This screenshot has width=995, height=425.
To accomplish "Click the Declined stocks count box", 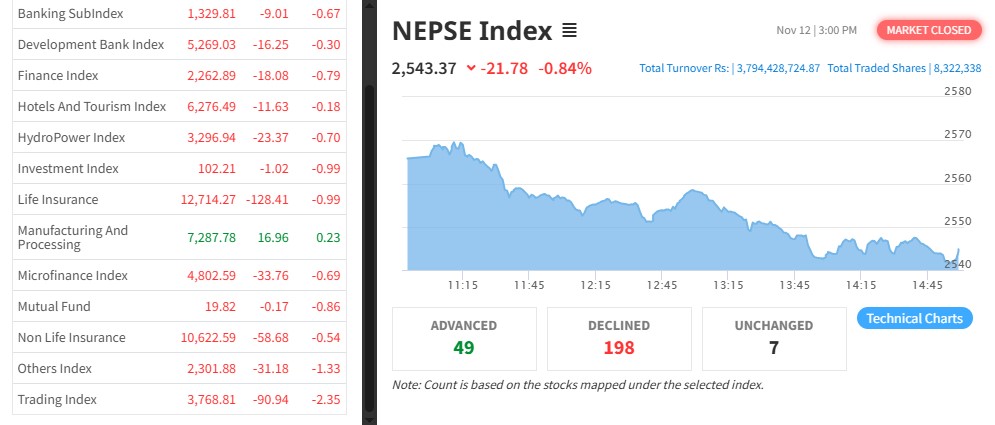I will pos(619,338).
